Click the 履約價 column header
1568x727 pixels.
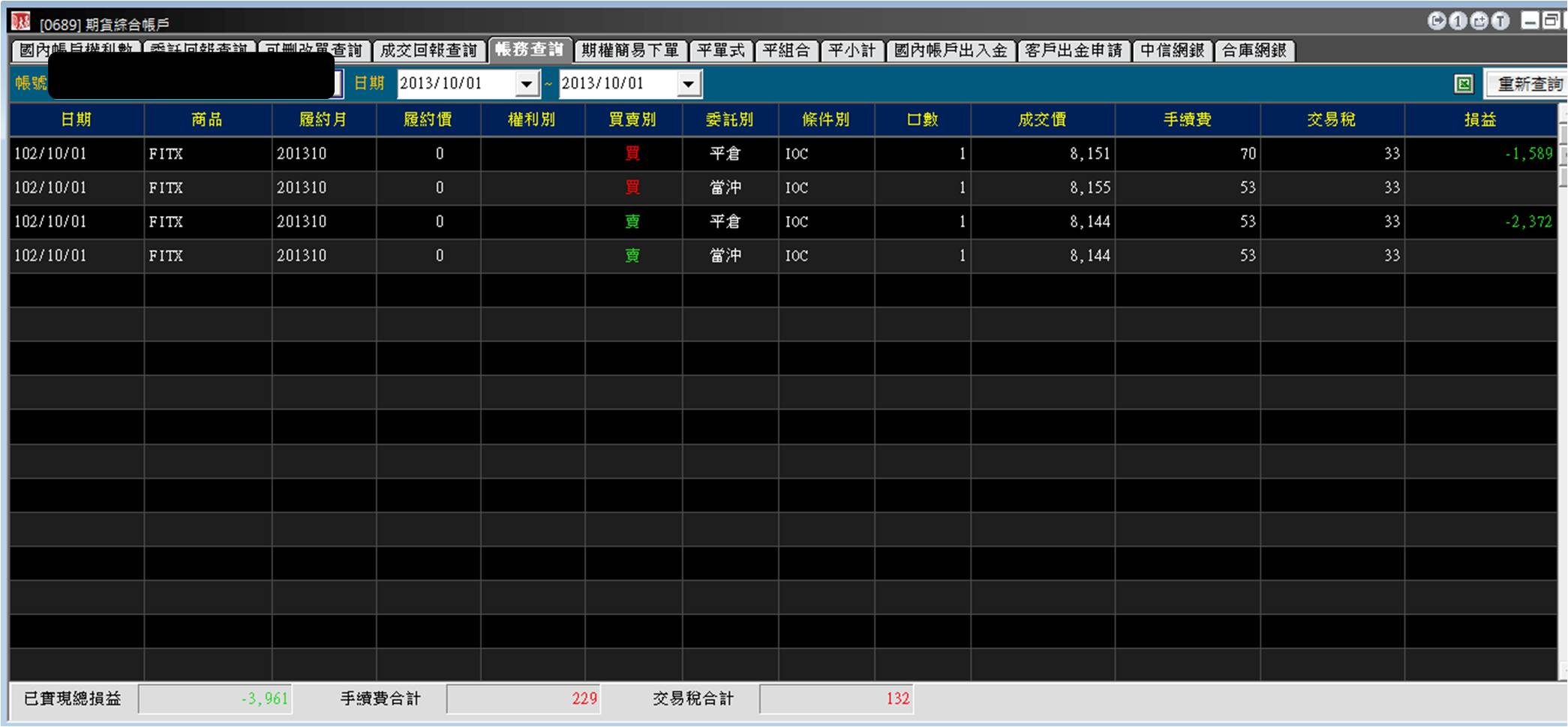428,119
